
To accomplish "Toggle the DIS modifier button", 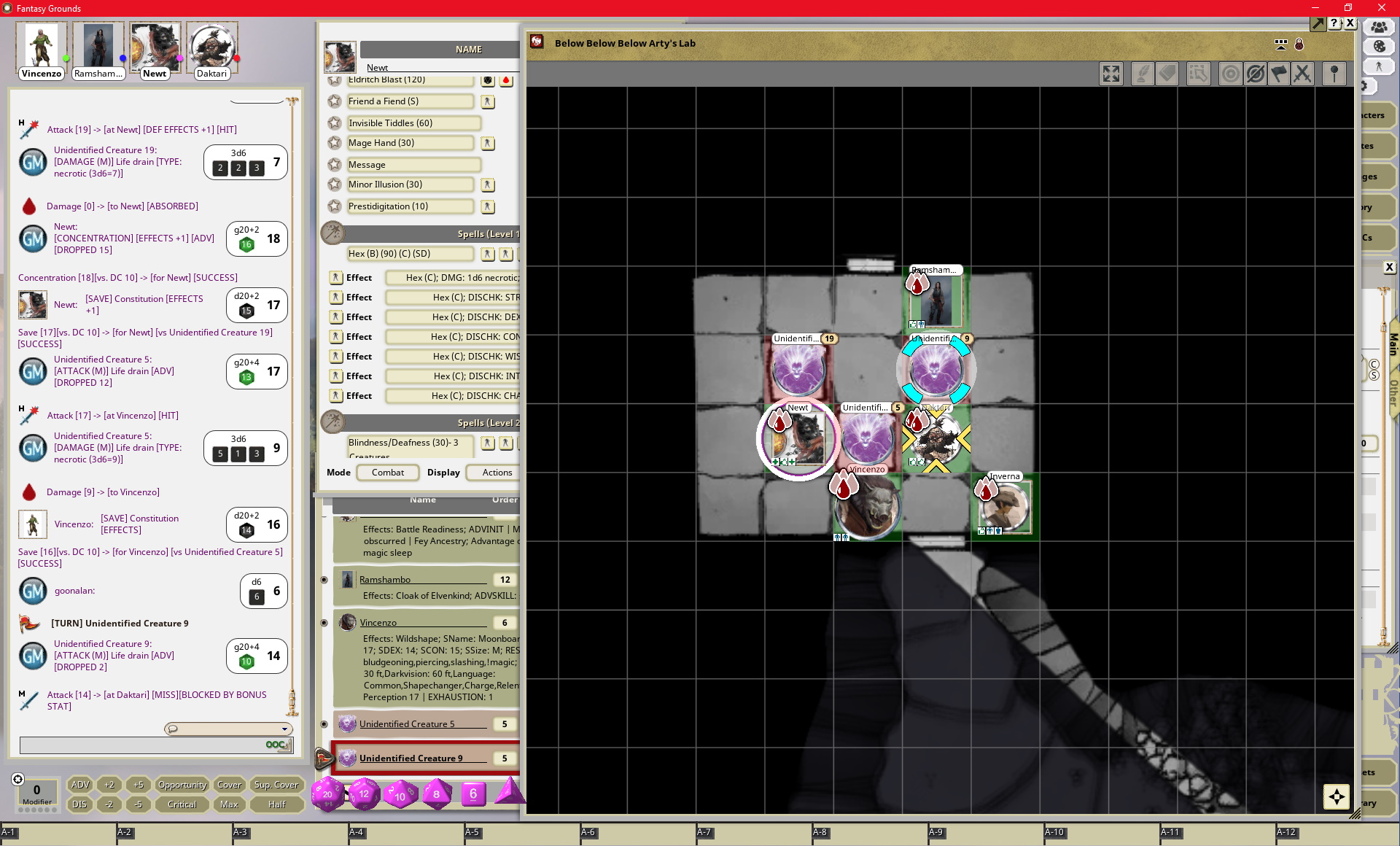I will point(79,804).
